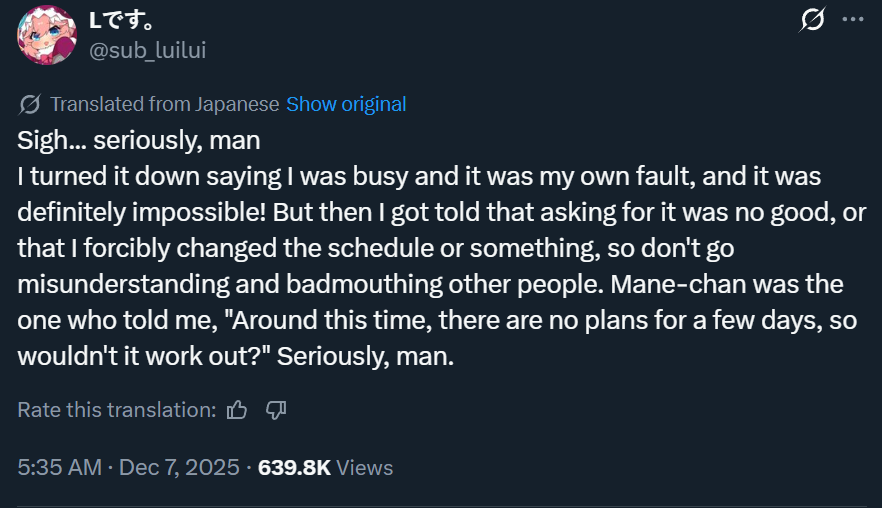
Task: Show the original Japanese post text
Action: click(346, 105)
